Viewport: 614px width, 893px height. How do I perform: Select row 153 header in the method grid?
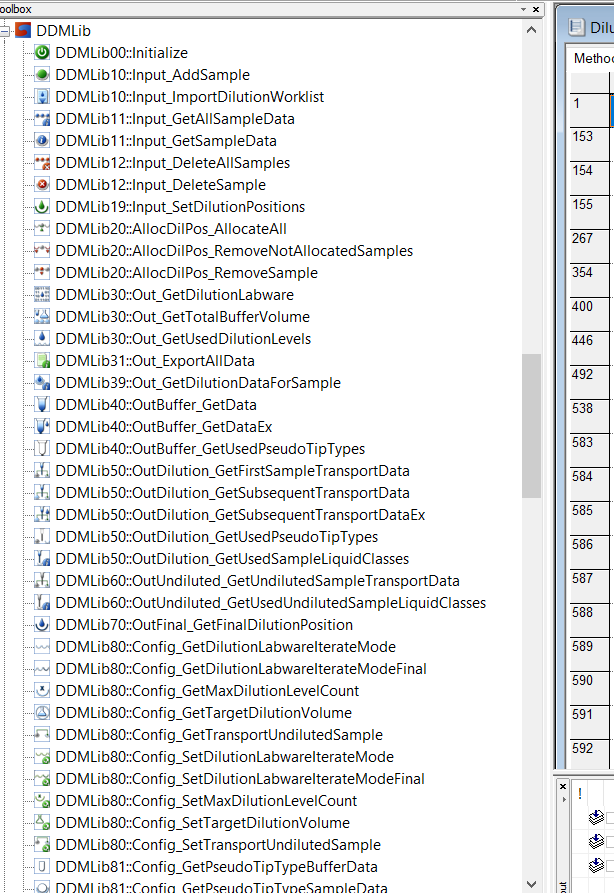click(583, 137)
